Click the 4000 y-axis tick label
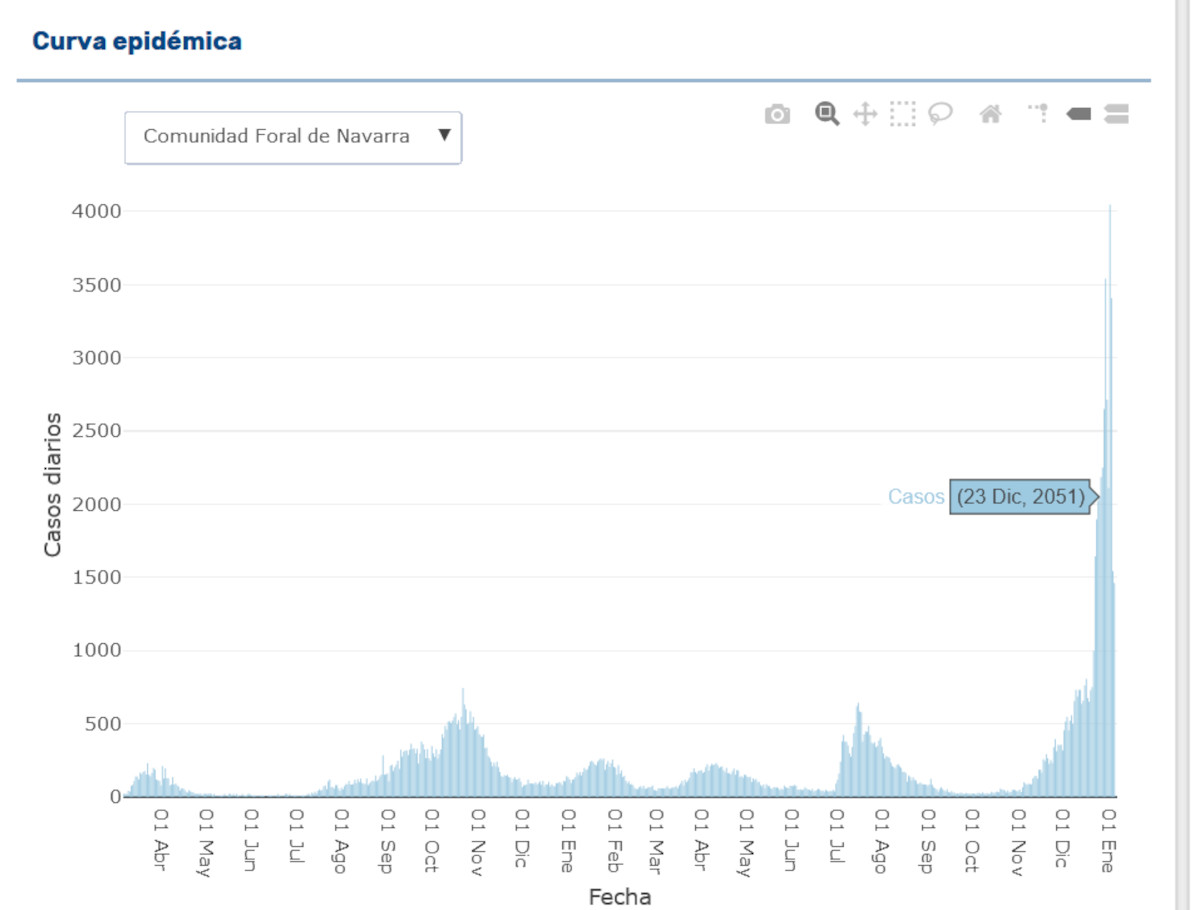 [x=96, y=211]
